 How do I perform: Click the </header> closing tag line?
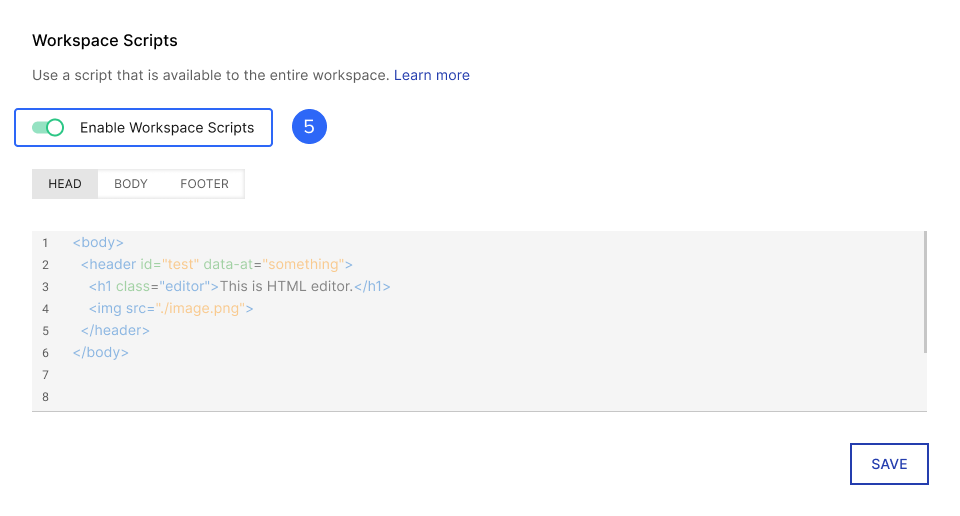pyautogui.click(x=115, y=331)
